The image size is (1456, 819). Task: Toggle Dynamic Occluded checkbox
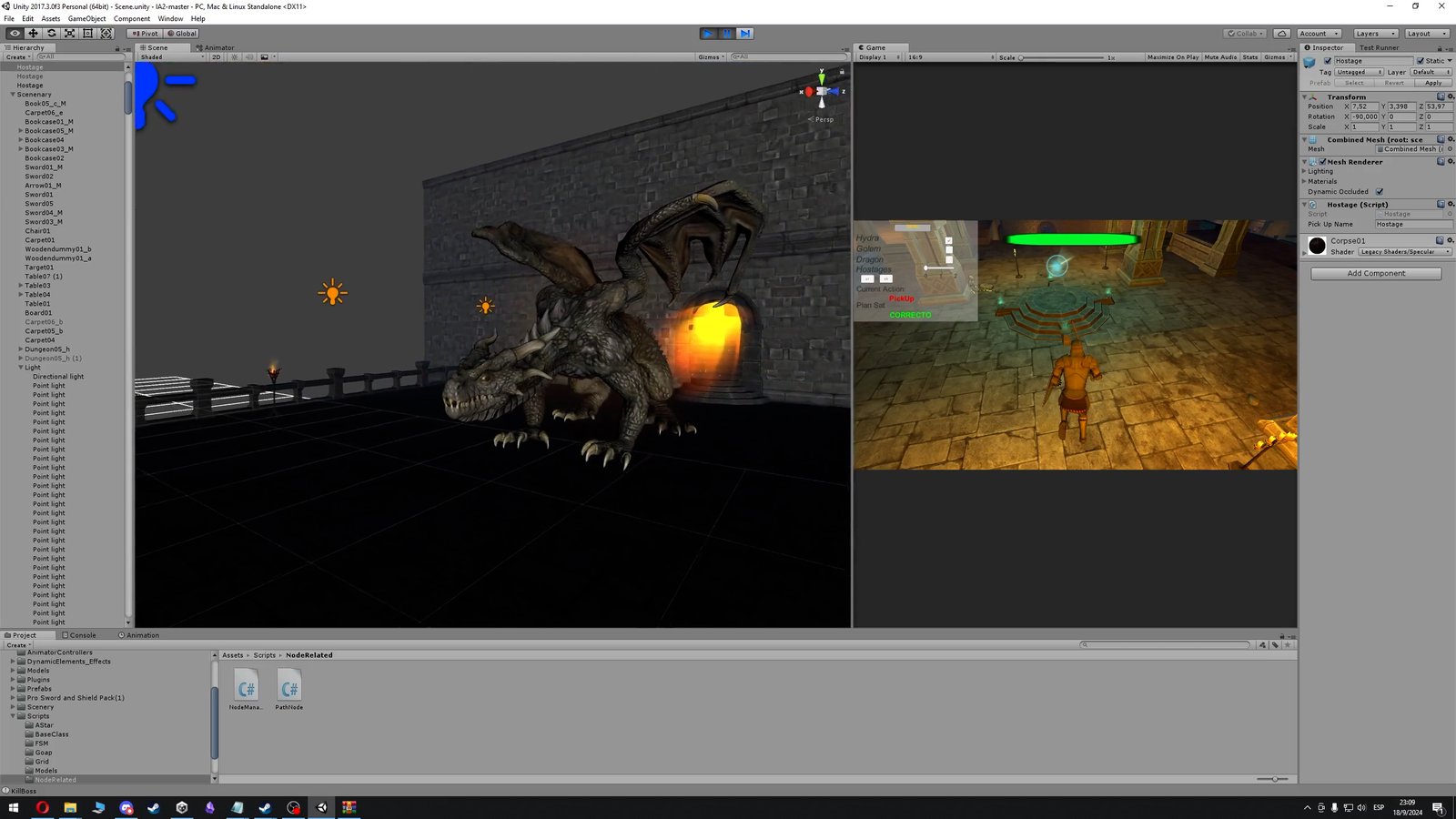click(x=1380, y=192)
